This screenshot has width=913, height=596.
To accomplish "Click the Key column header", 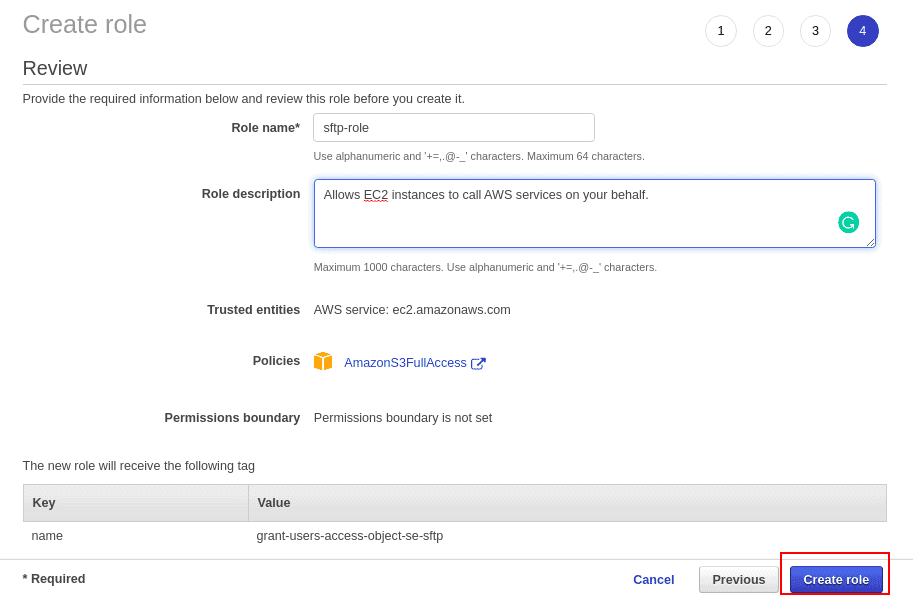I will click(136, 503).
